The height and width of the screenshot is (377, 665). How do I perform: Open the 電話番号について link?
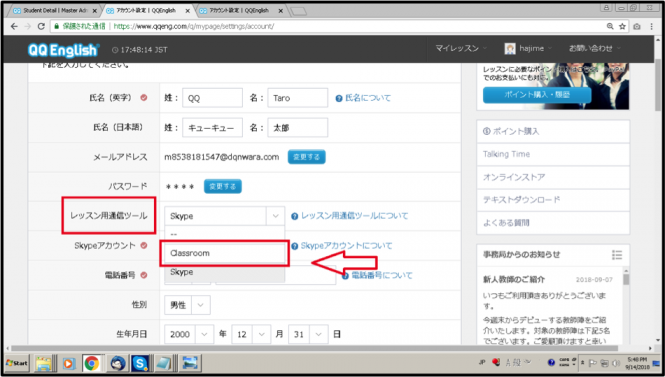click(382, 276)
